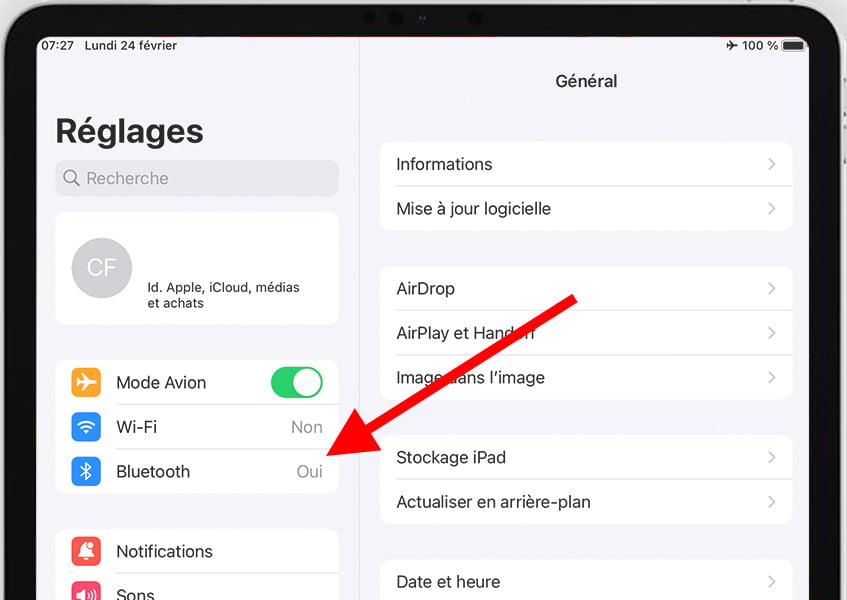
Task: Open the Stockage iPad chevron
Action: (x=771, y=457)
